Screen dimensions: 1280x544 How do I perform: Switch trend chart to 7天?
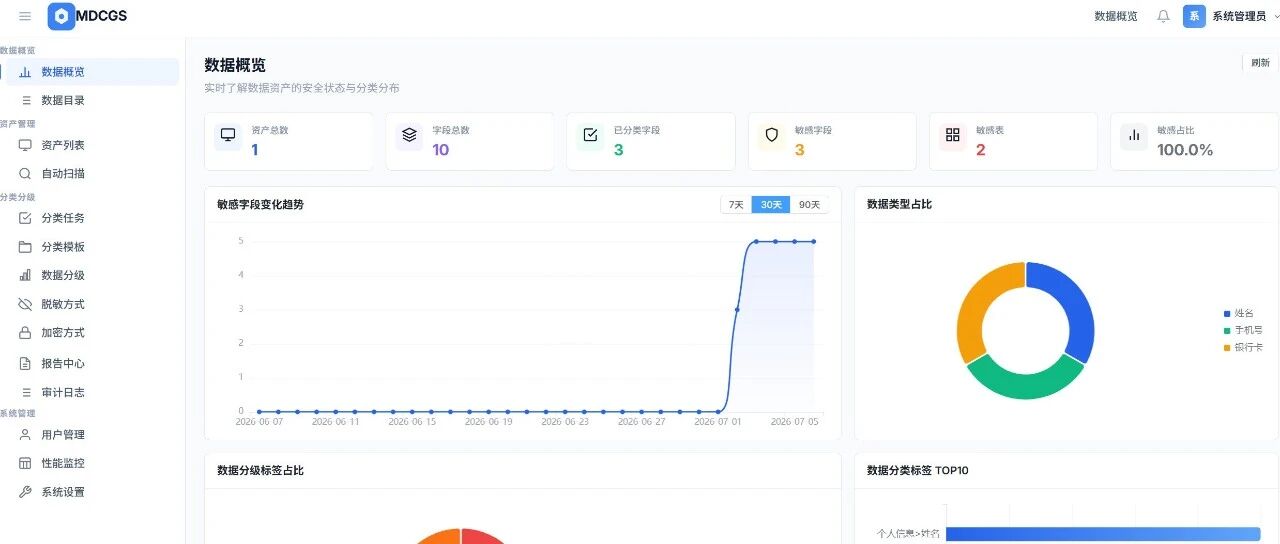(736, 205)
